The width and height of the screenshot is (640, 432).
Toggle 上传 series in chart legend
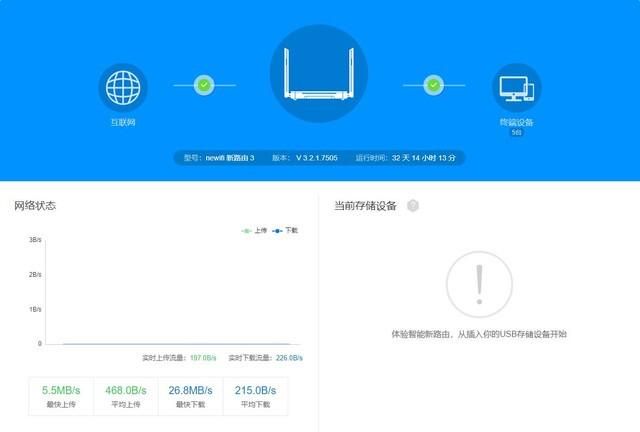tap(254, 231)
